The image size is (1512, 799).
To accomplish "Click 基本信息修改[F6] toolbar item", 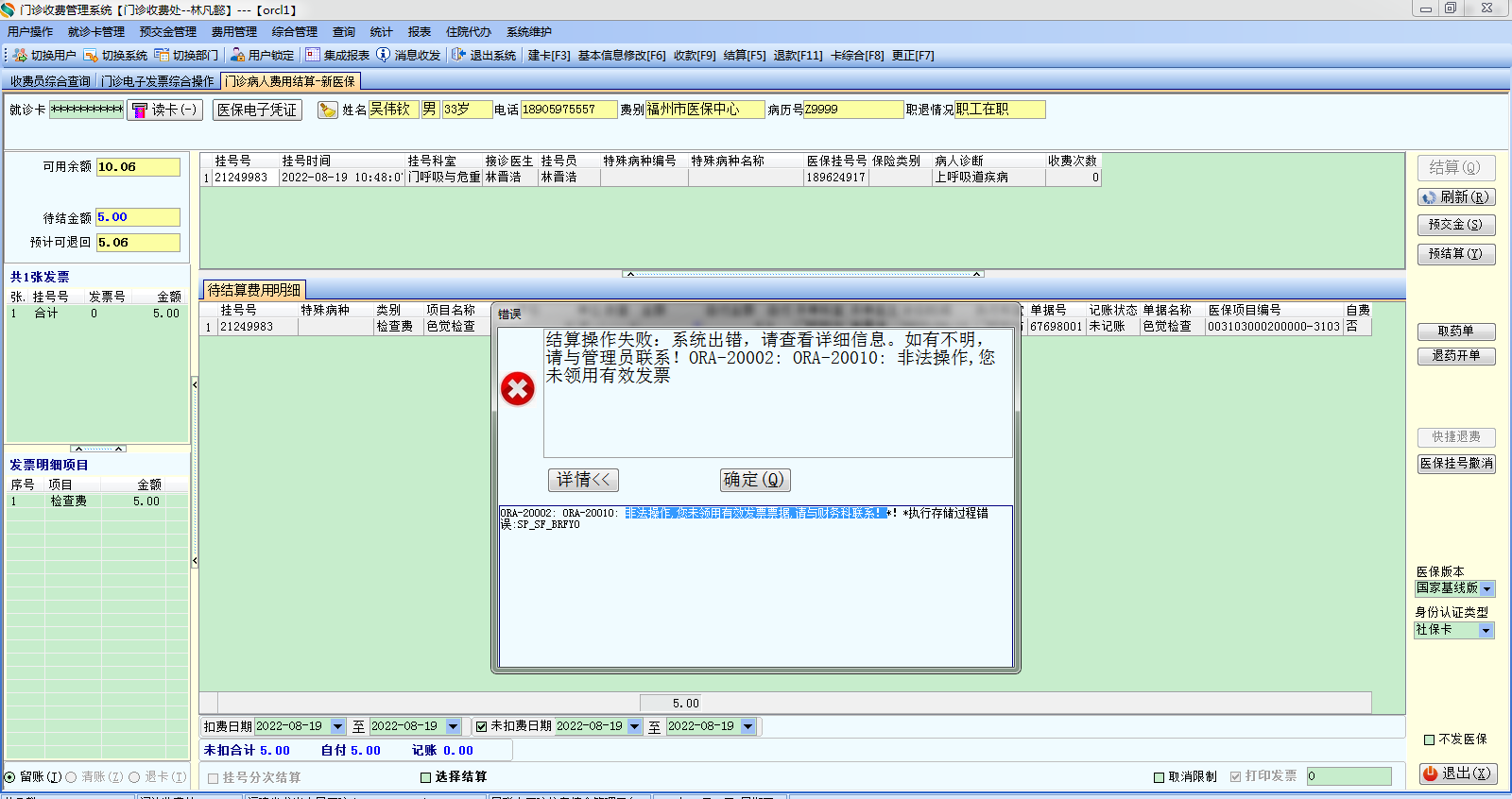I will (x=622, y=56).
